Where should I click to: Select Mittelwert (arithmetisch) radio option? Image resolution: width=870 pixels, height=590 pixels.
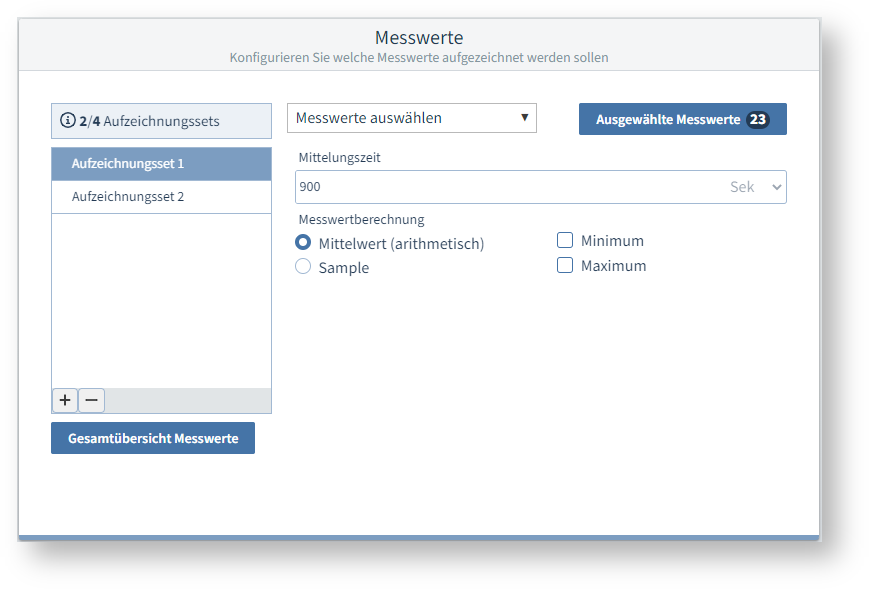(303, 243)
